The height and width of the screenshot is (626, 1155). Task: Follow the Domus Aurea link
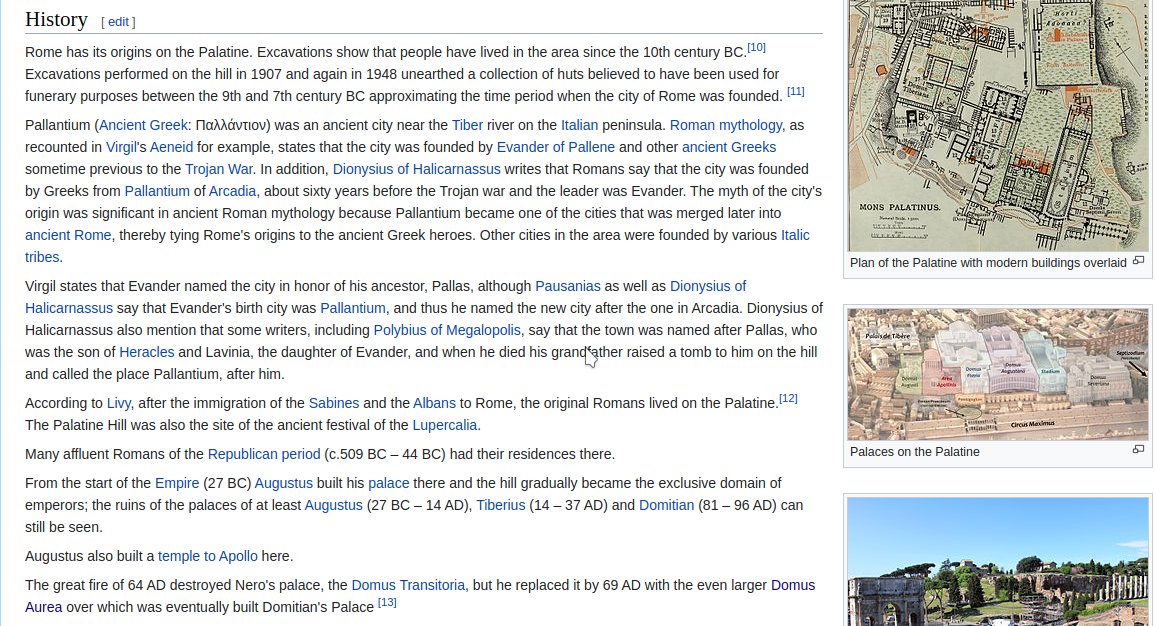point(793,586)
